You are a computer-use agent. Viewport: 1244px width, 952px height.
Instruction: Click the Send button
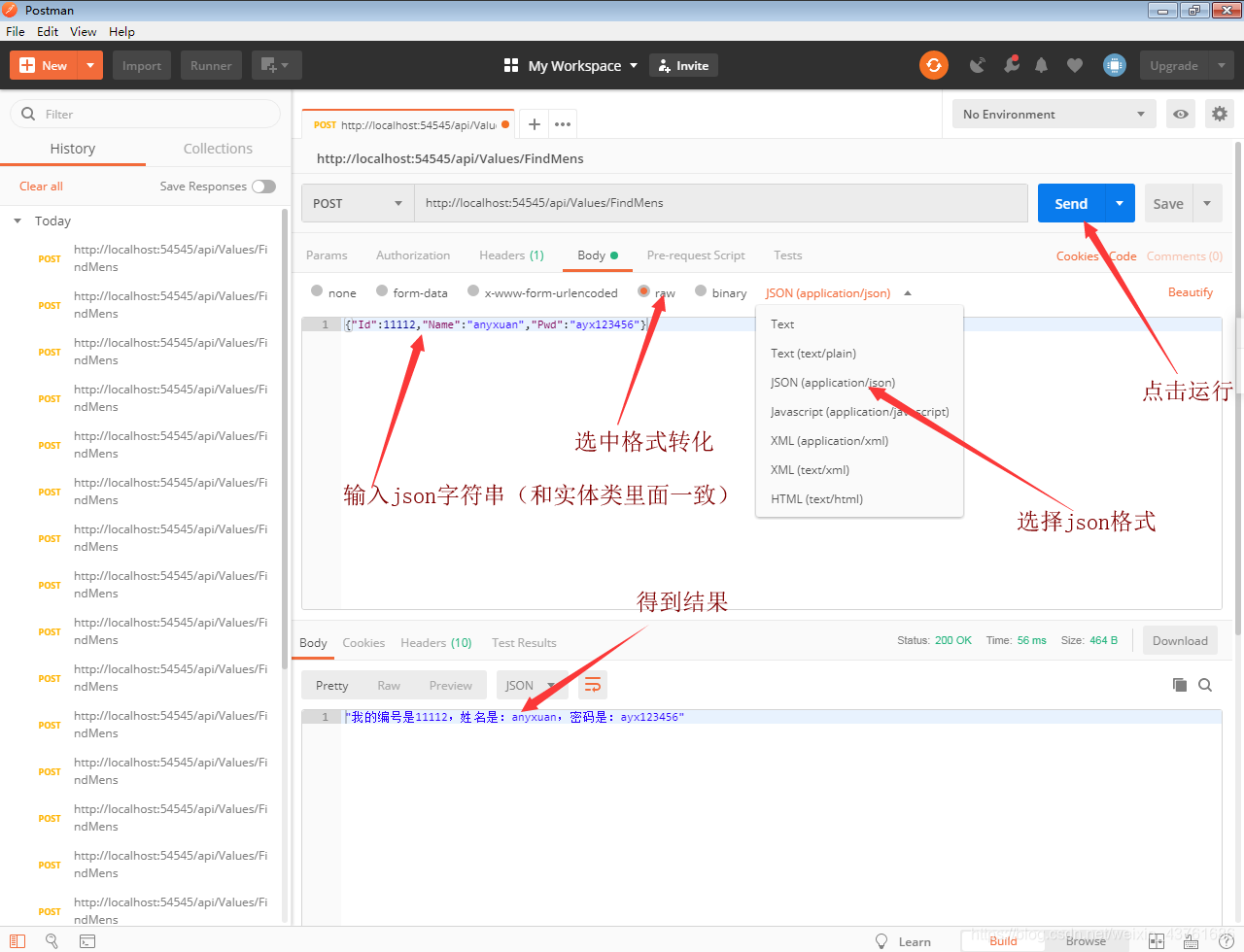[1071, 203]
